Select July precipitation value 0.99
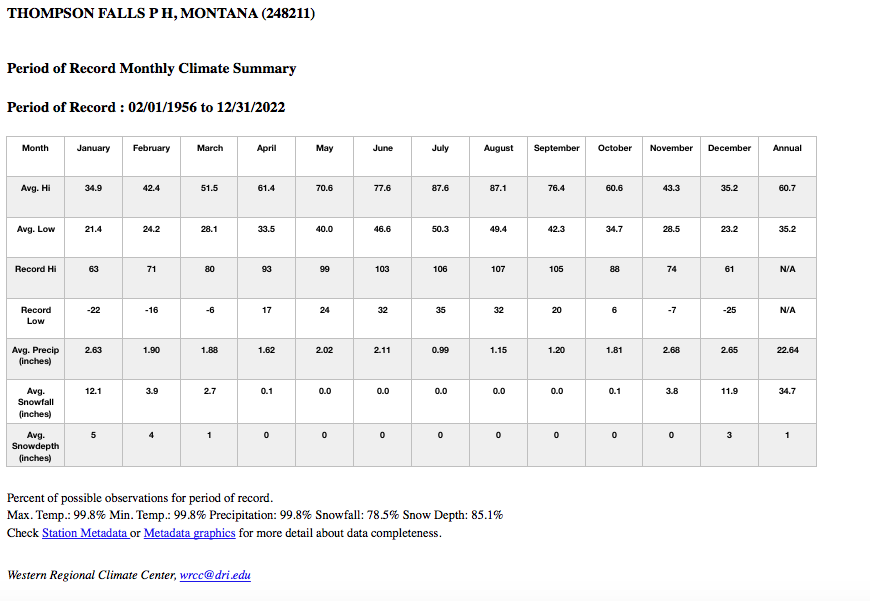 [441, 350]
